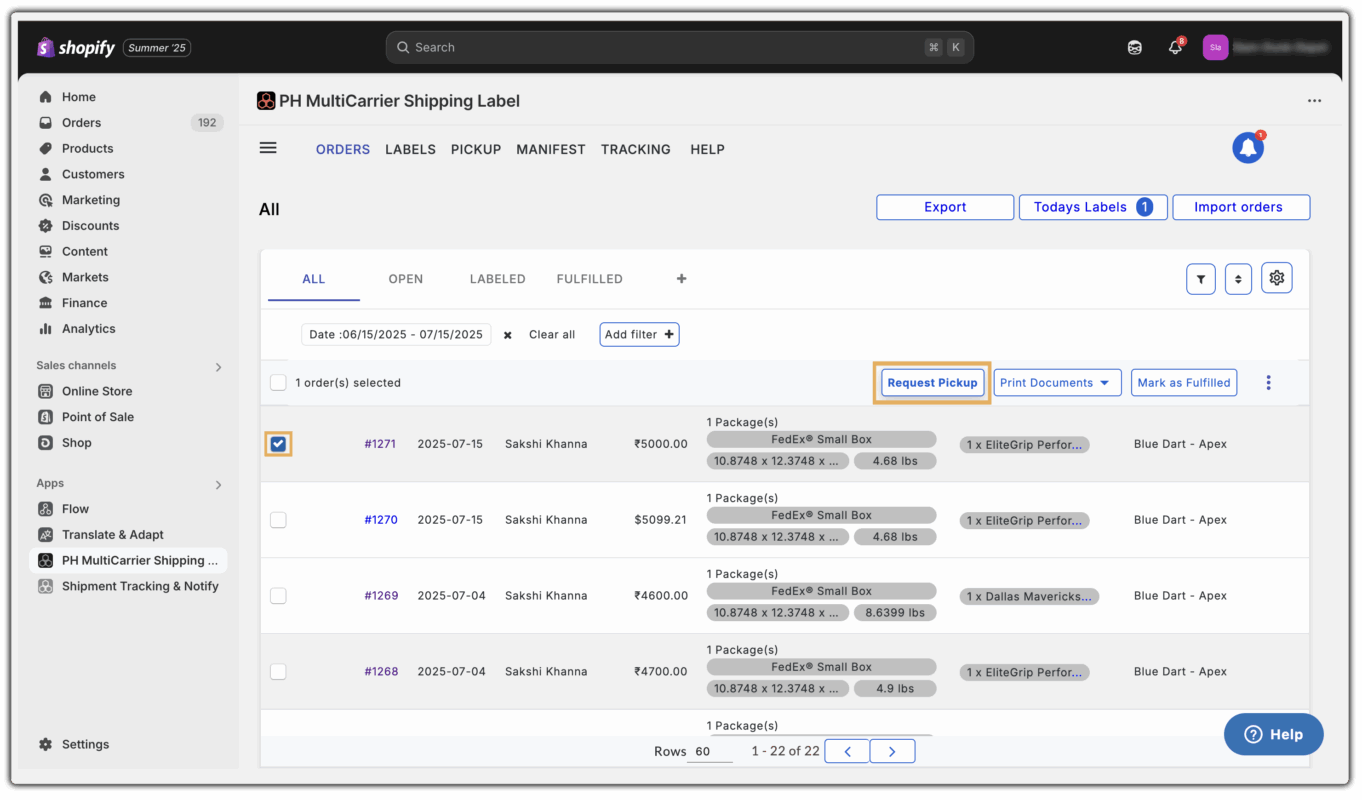Switch to MANIFEST tab
Viewport: 1362px width, 800px height.
click(551, 149)
